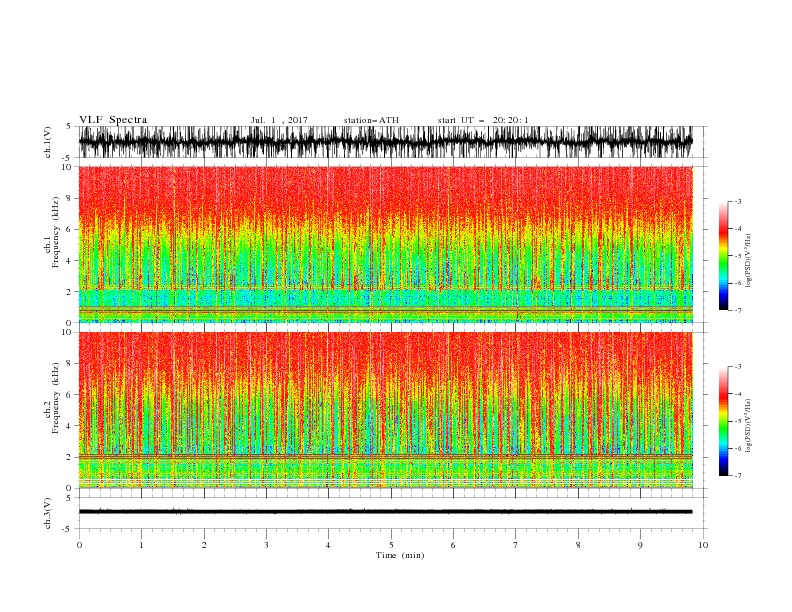The image size is (792, 612).
Task: Click the ch.1 voltage waveform trace
Action: [385, 142]
